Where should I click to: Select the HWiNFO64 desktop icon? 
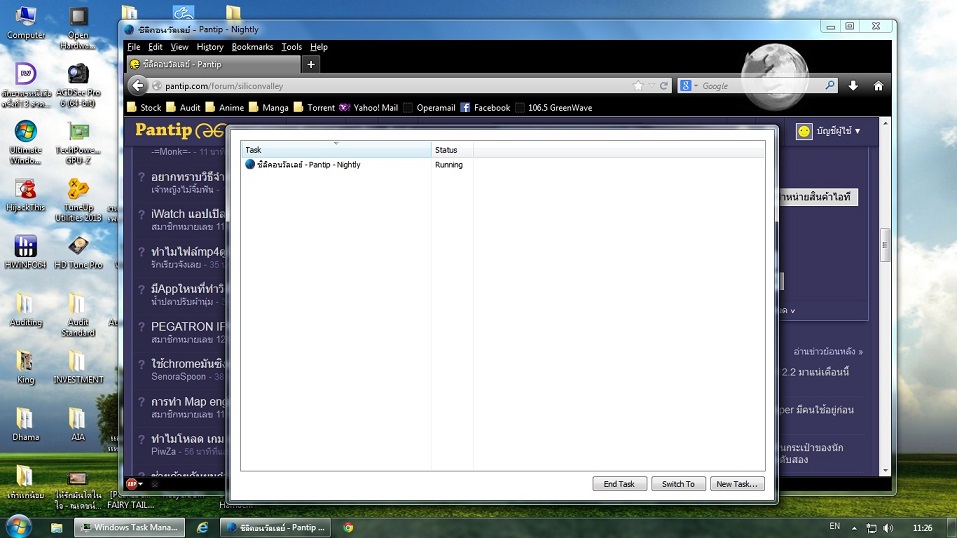[x=26, y=252]
